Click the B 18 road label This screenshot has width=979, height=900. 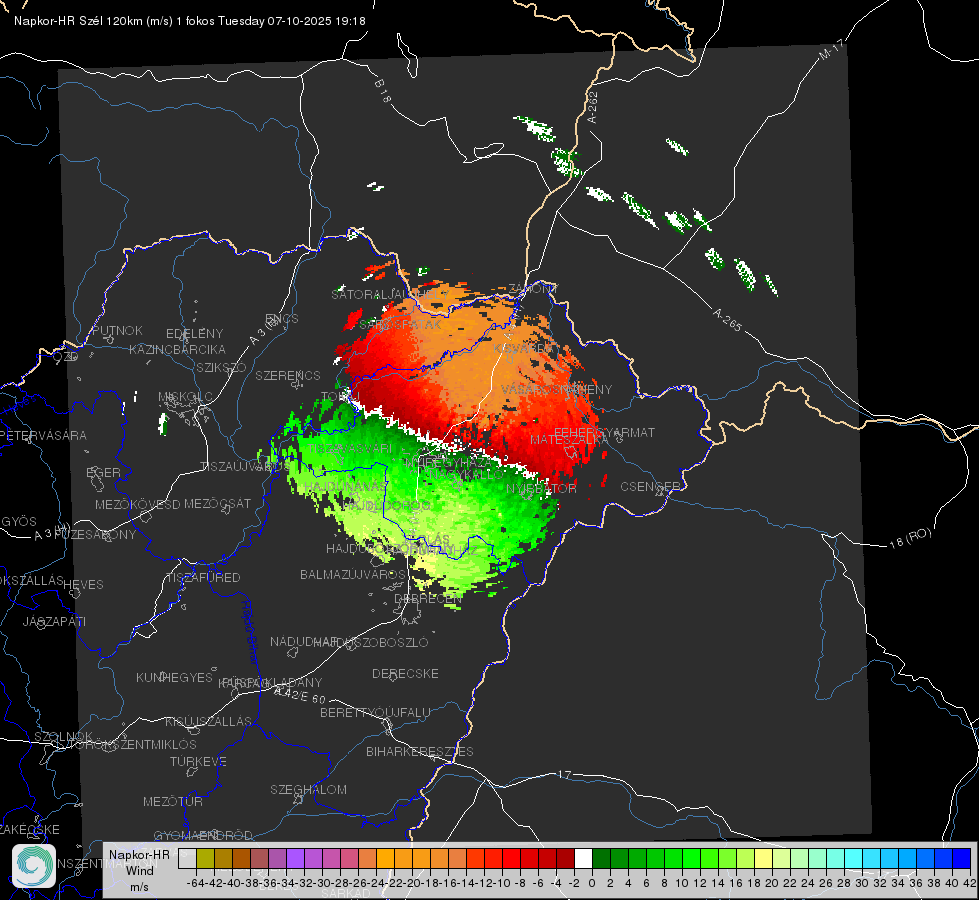point(382,91)
